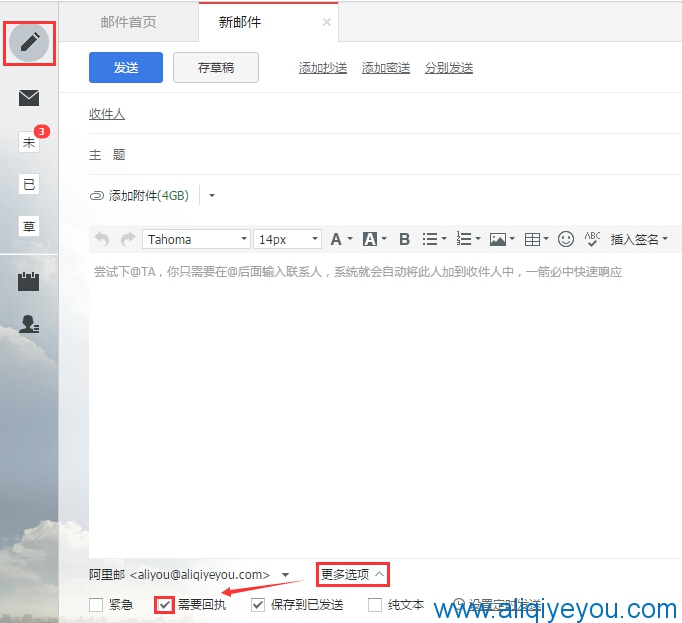Click the paperclip attachment icon
Image resolution: width=682 pixels, height=623 pixels.
coord(97,196)
